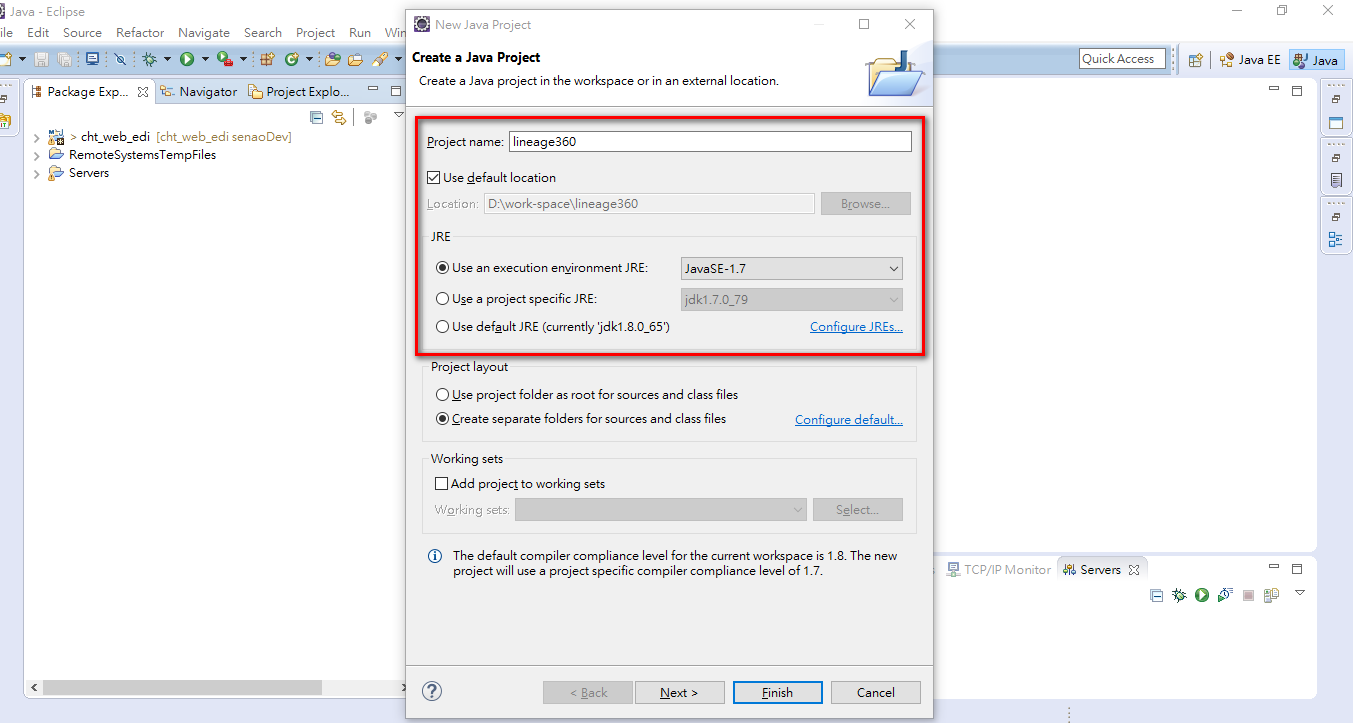1353x723 pixels.
Task: Click the Open Type toolbar icon
Action: coord(332,59)
